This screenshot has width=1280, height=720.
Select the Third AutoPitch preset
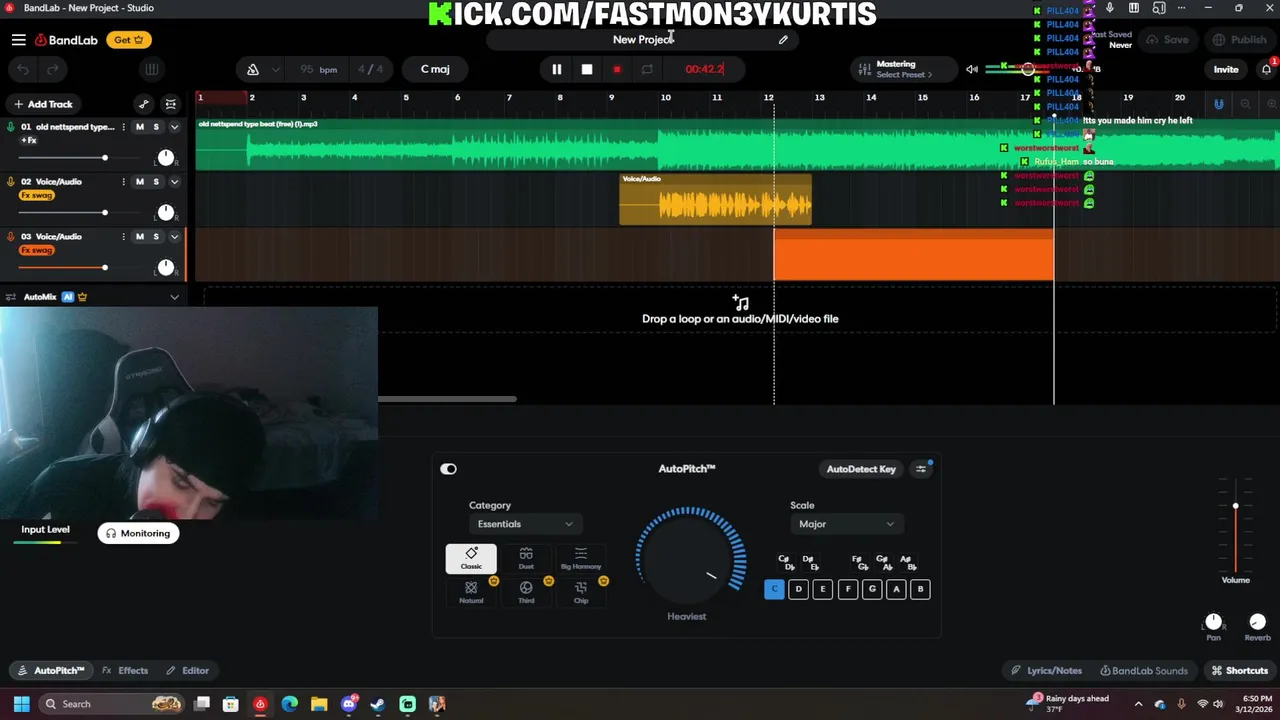(x=526, y=593)
